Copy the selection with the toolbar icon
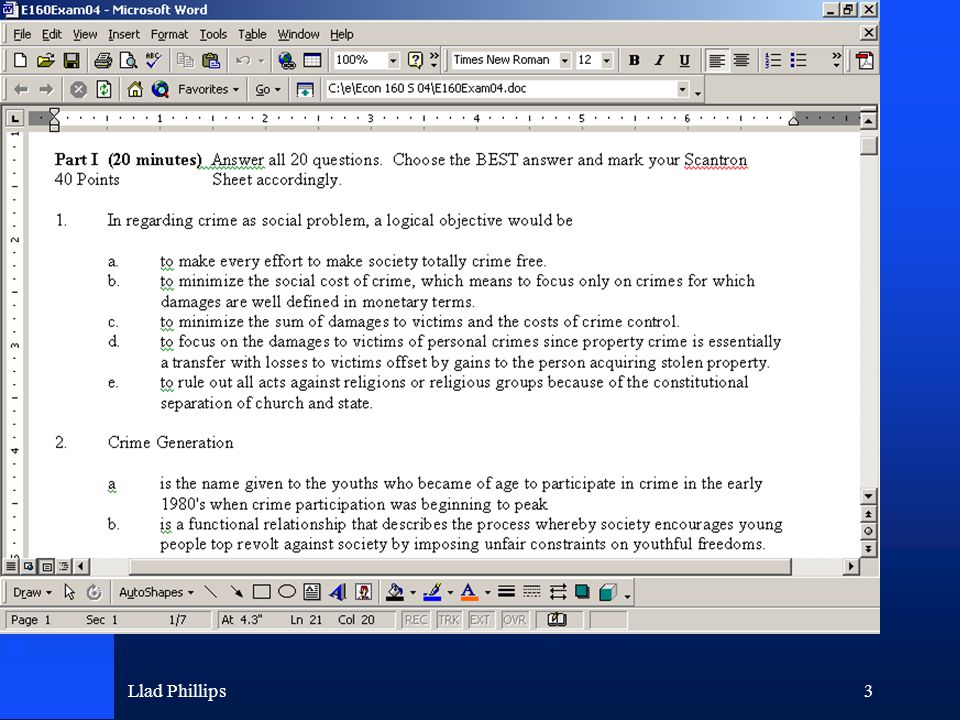The image size is (960, 720). 185,60
